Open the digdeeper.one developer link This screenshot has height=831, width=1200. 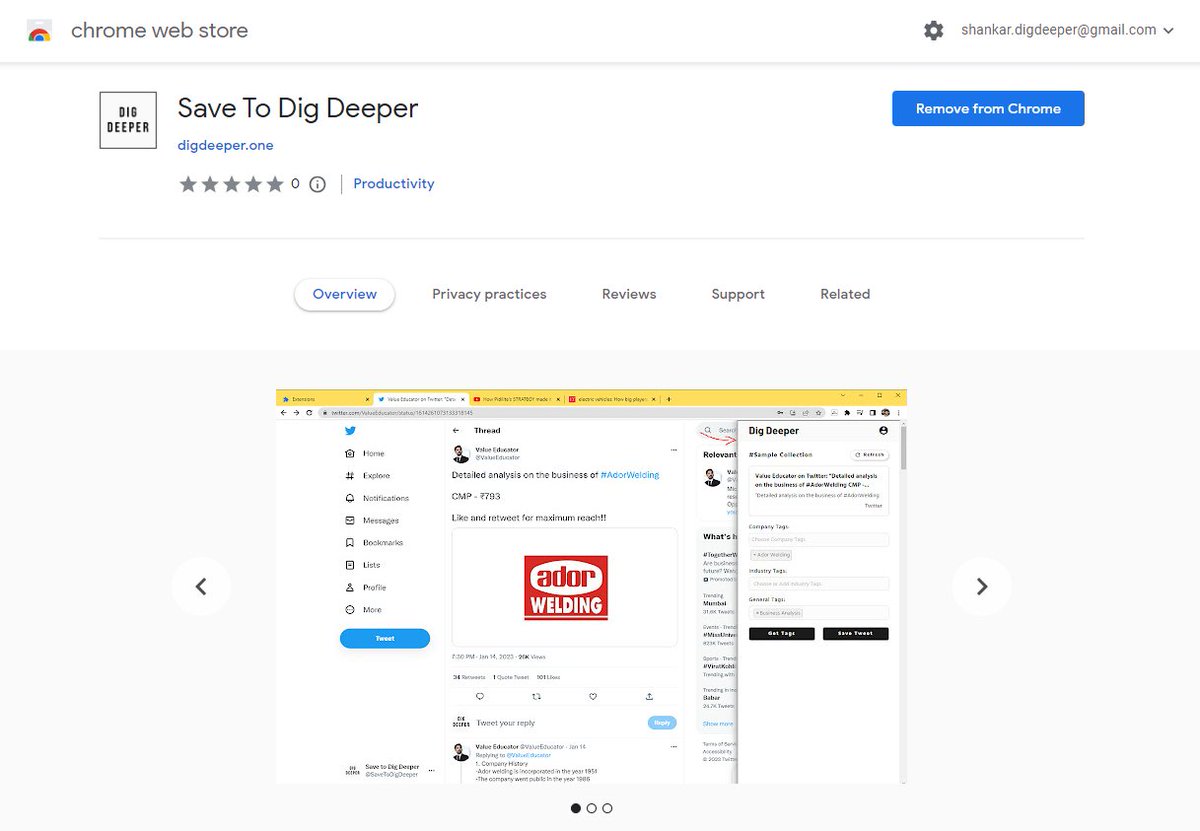click(225, 144)
